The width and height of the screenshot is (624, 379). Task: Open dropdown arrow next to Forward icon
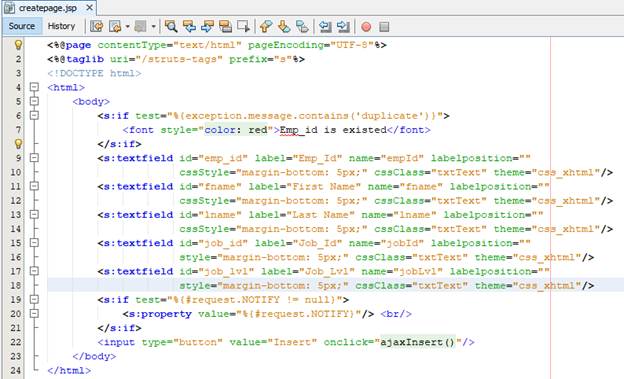point(153,27)
